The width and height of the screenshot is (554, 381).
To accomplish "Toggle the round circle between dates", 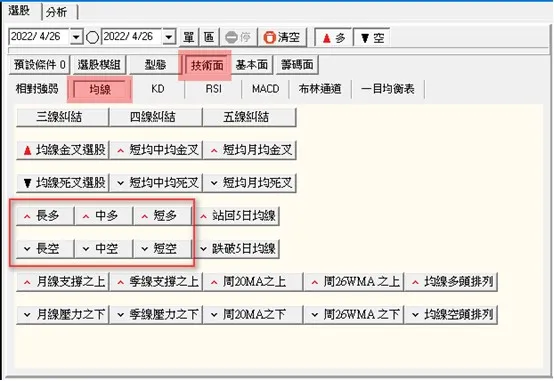I will pyautogui.click(x=92, y=37).
